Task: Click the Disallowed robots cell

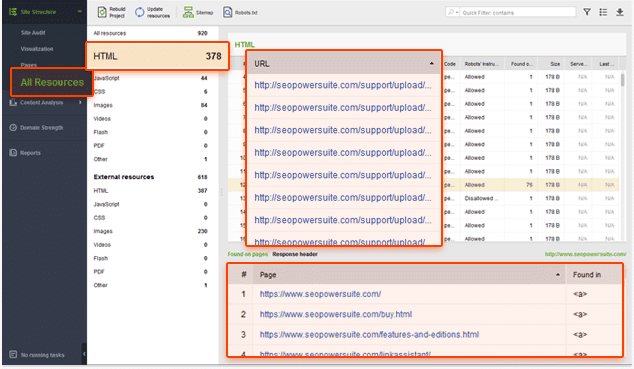Action: [481, 198]
